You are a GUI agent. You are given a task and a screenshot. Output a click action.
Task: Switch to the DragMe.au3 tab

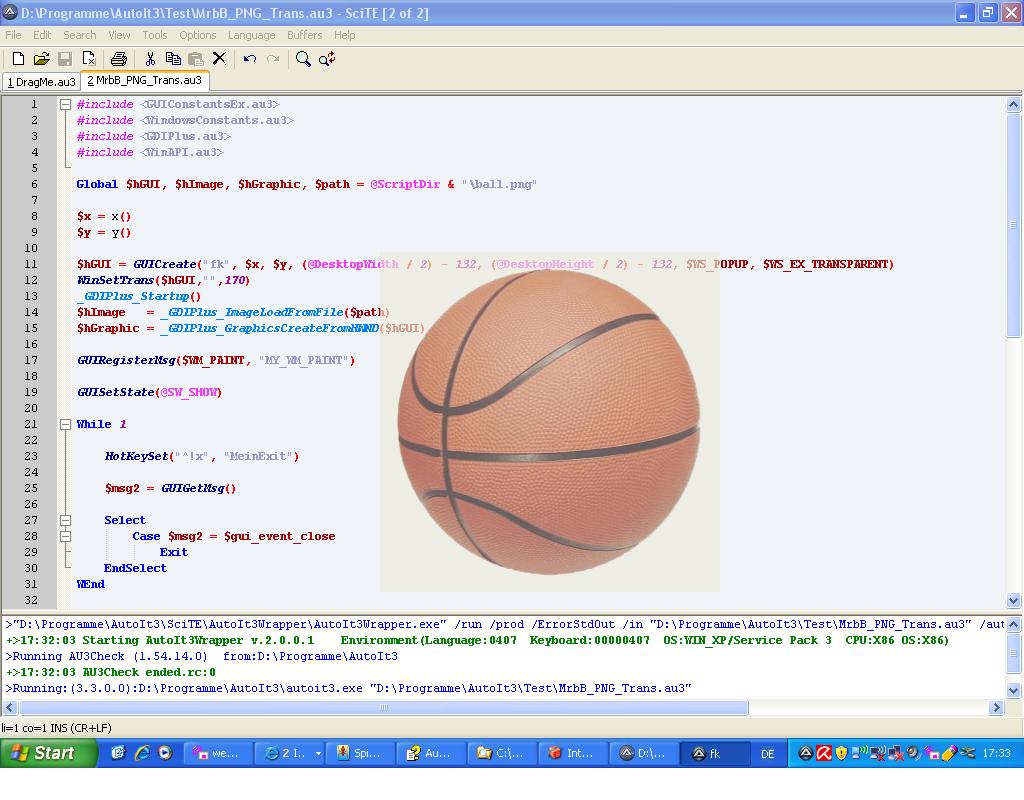point(42,82)
